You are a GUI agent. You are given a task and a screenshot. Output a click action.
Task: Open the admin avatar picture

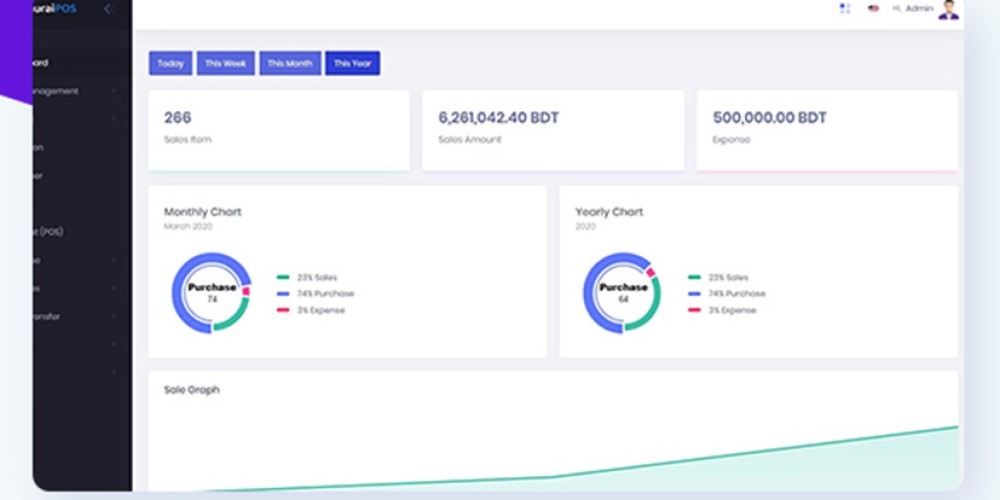948,10
